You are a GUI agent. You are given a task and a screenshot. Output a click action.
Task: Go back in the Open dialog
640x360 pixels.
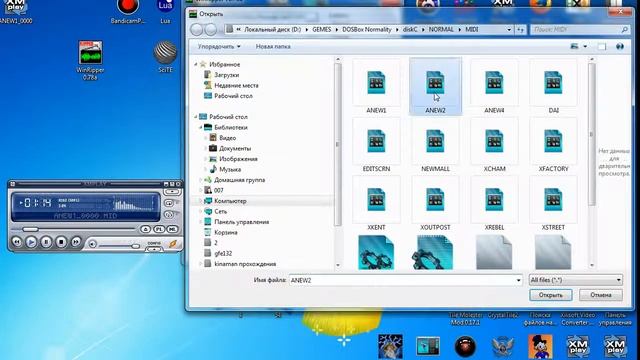(197, 29)
